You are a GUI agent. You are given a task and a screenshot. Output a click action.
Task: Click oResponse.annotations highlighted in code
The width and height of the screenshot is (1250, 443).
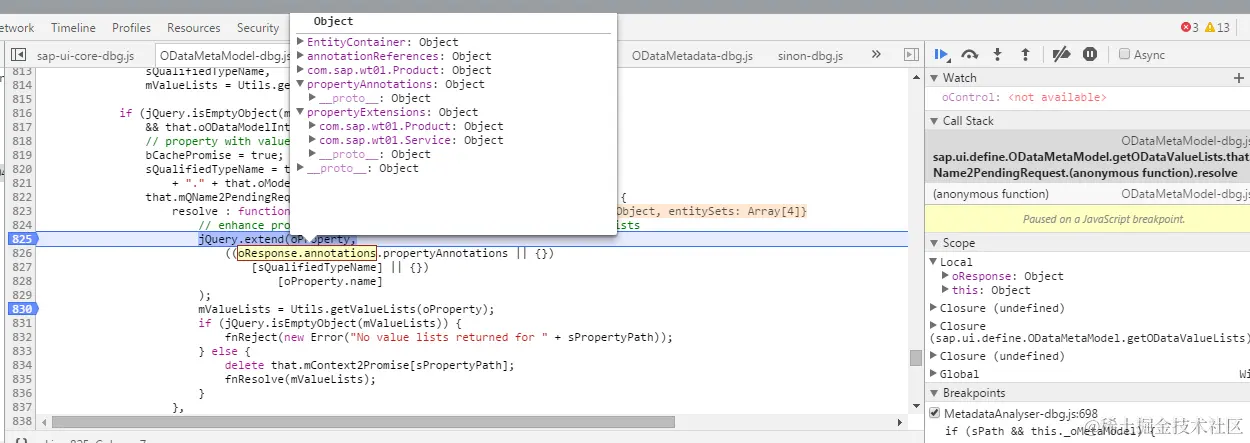306,253
